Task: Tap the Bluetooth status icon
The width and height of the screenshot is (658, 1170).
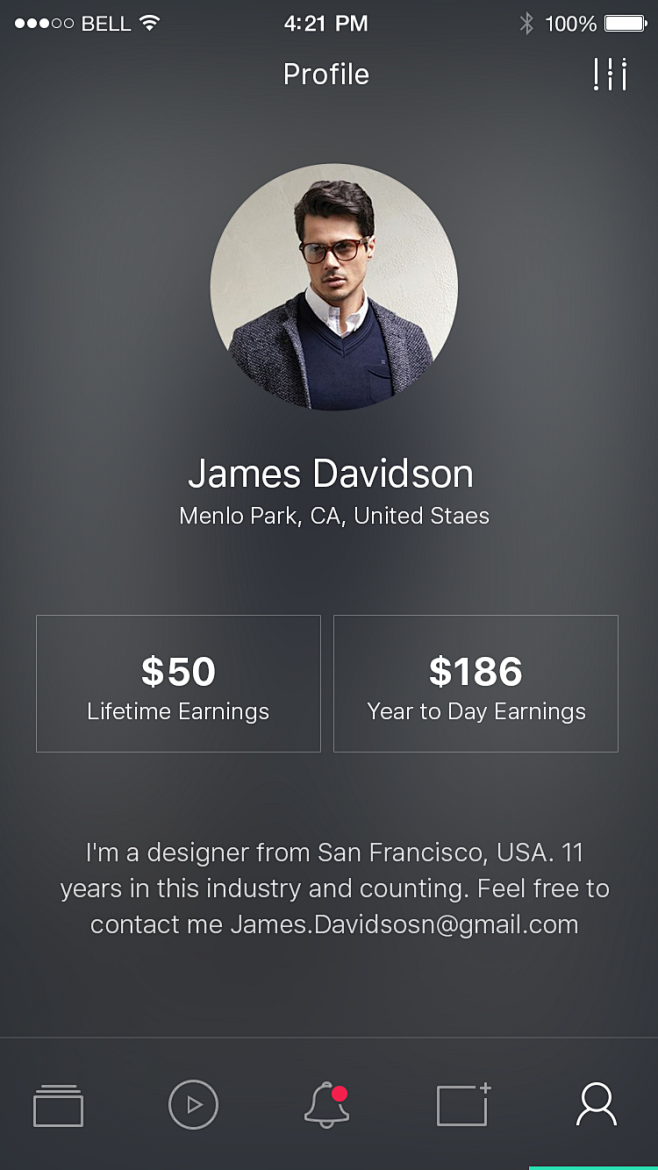Action: 526,23
